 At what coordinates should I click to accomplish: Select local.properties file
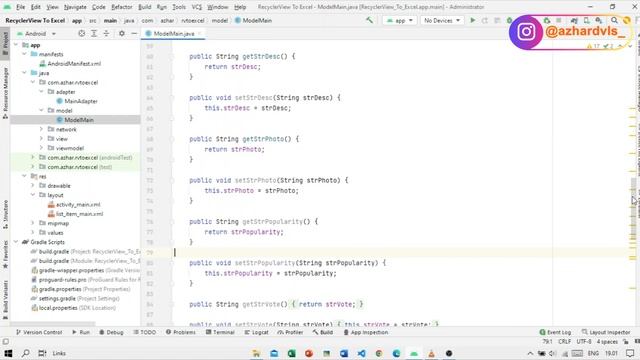58,308
